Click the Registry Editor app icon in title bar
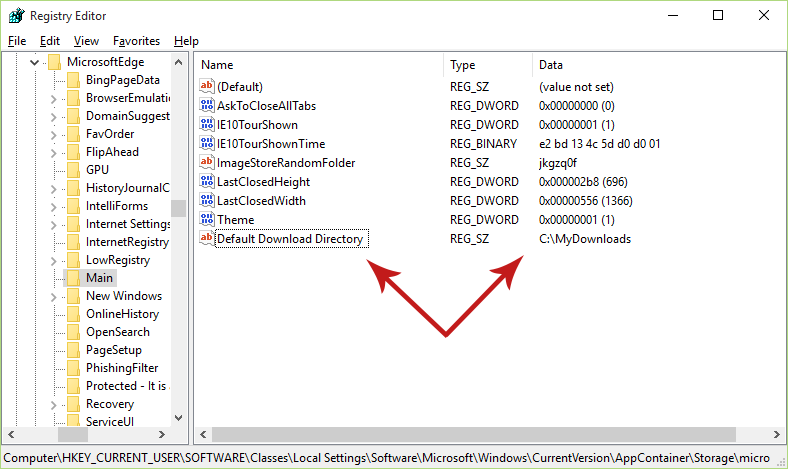788x469 pixels. pyautogui.click(x=16, y=16)
